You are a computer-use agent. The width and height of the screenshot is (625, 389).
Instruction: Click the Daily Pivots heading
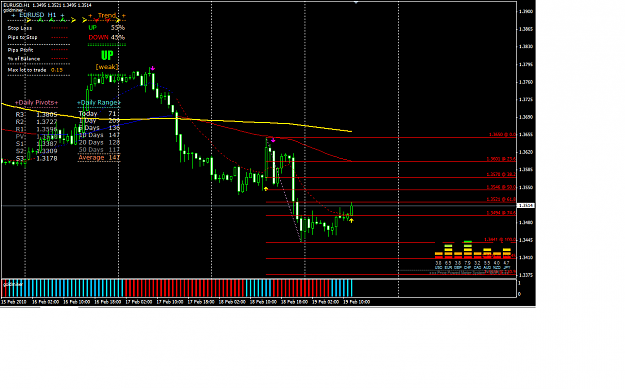[36, 102]
